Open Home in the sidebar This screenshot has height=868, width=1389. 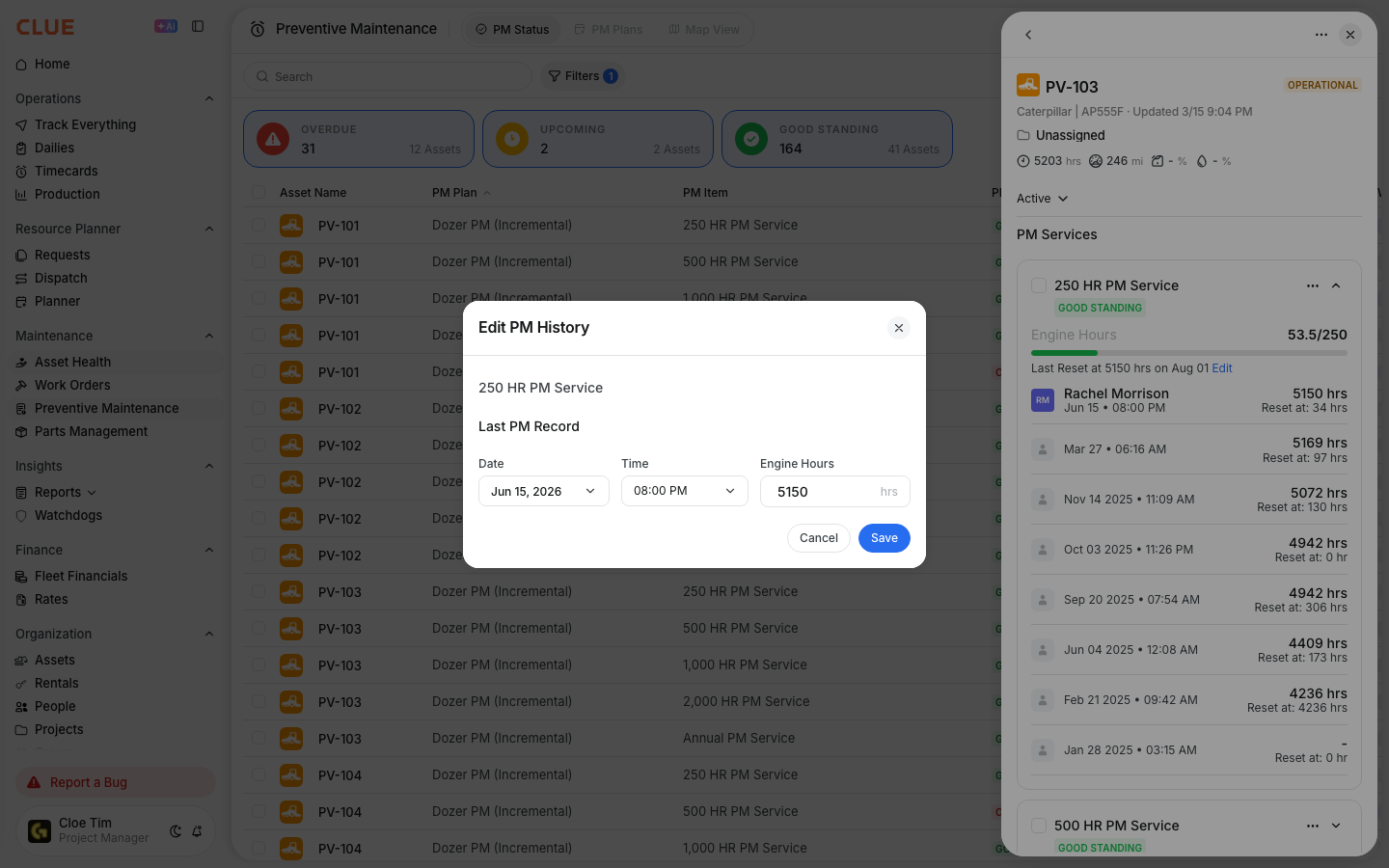pos(115,65)
